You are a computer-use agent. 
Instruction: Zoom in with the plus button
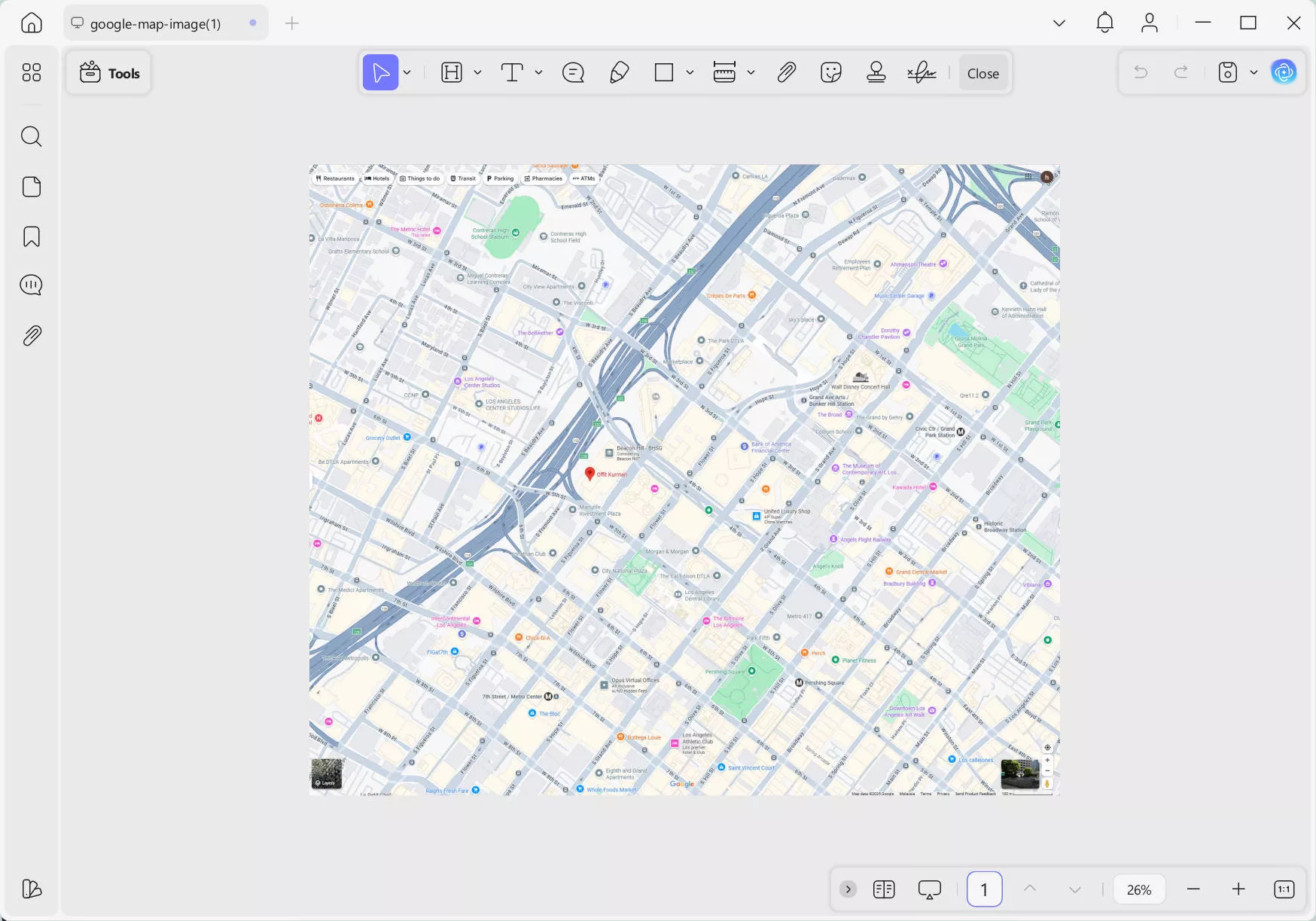click(x=1238, y=889)
